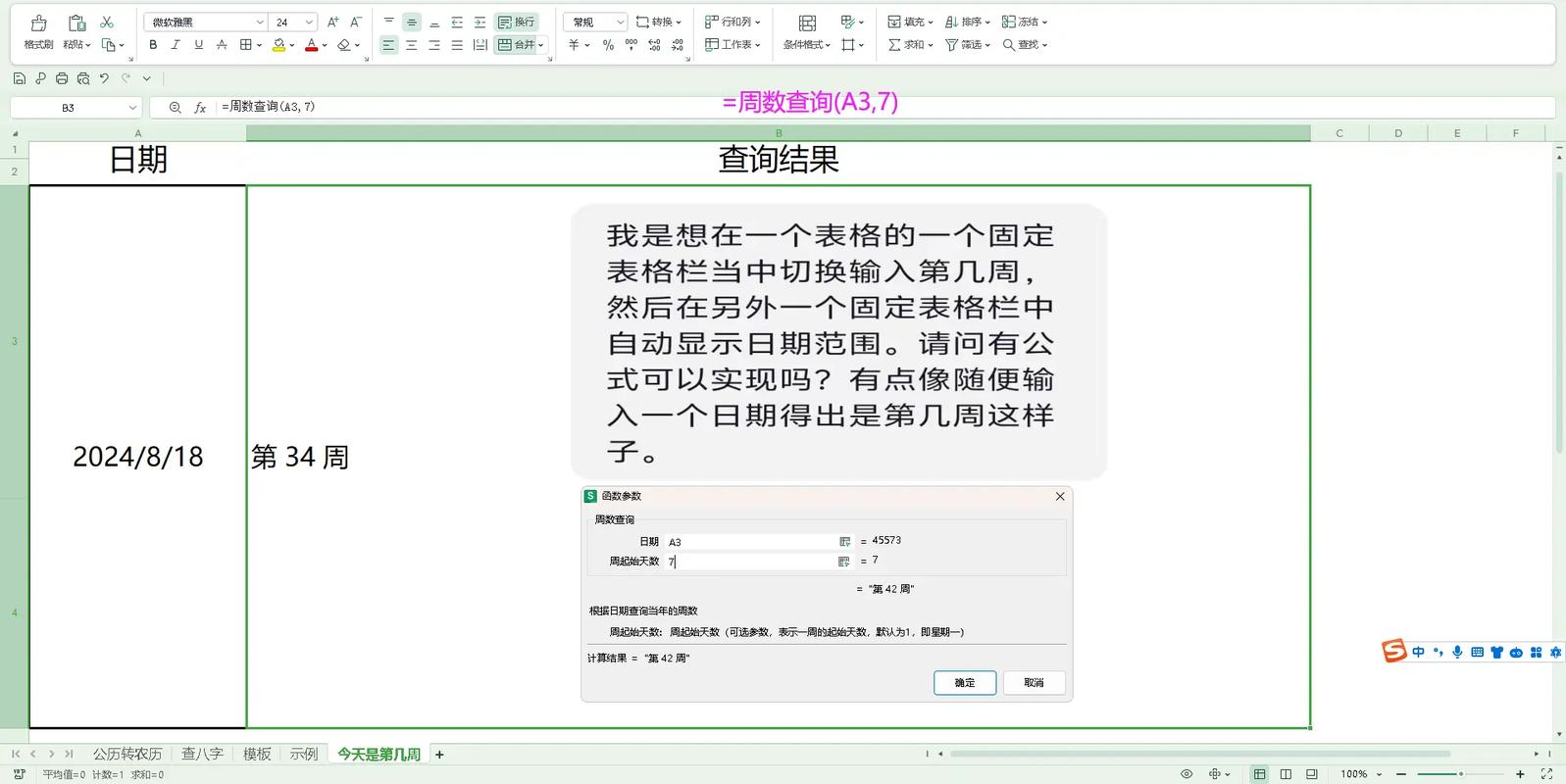Click the align right icon
This screenshot has height=784, width=1566.
434,45
